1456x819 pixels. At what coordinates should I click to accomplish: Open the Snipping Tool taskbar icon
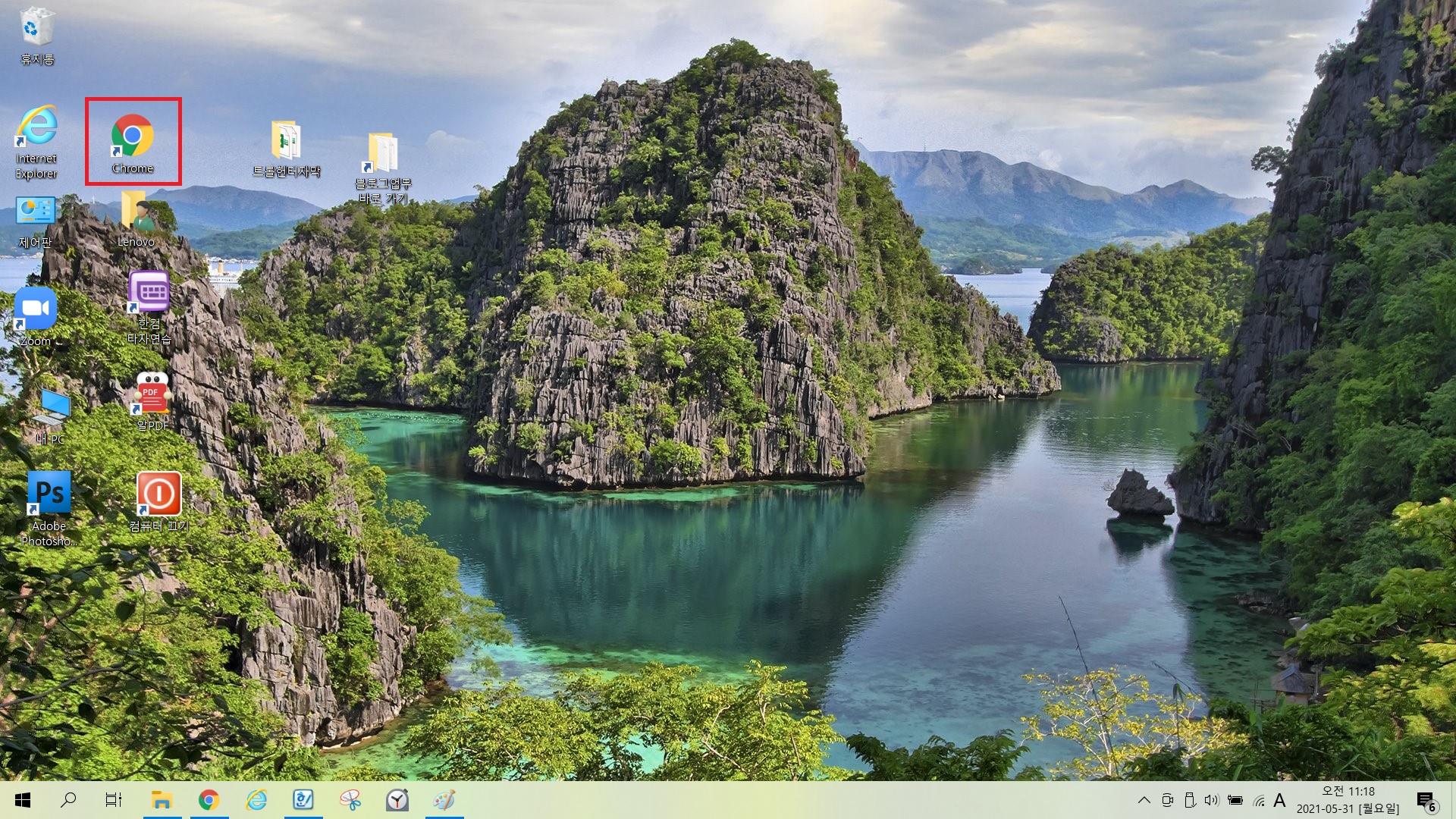click(x=350, y=800)
